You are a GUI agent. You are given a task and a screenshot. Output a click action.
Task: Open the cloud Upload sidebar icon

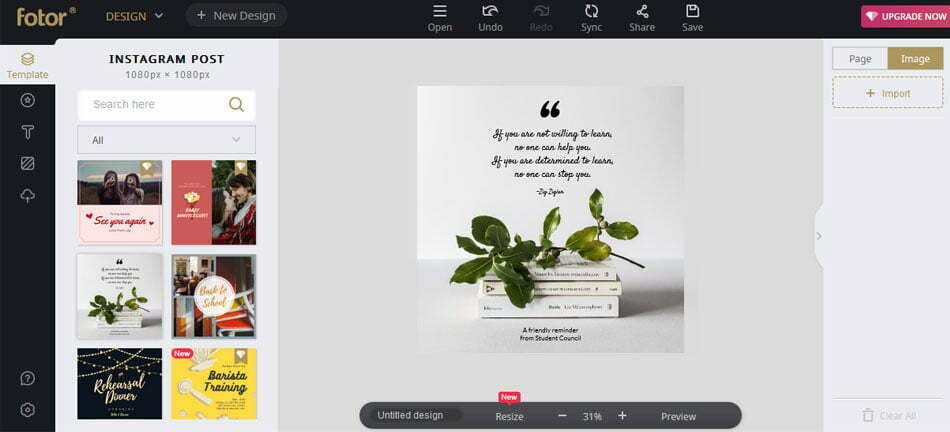point(27,195)
